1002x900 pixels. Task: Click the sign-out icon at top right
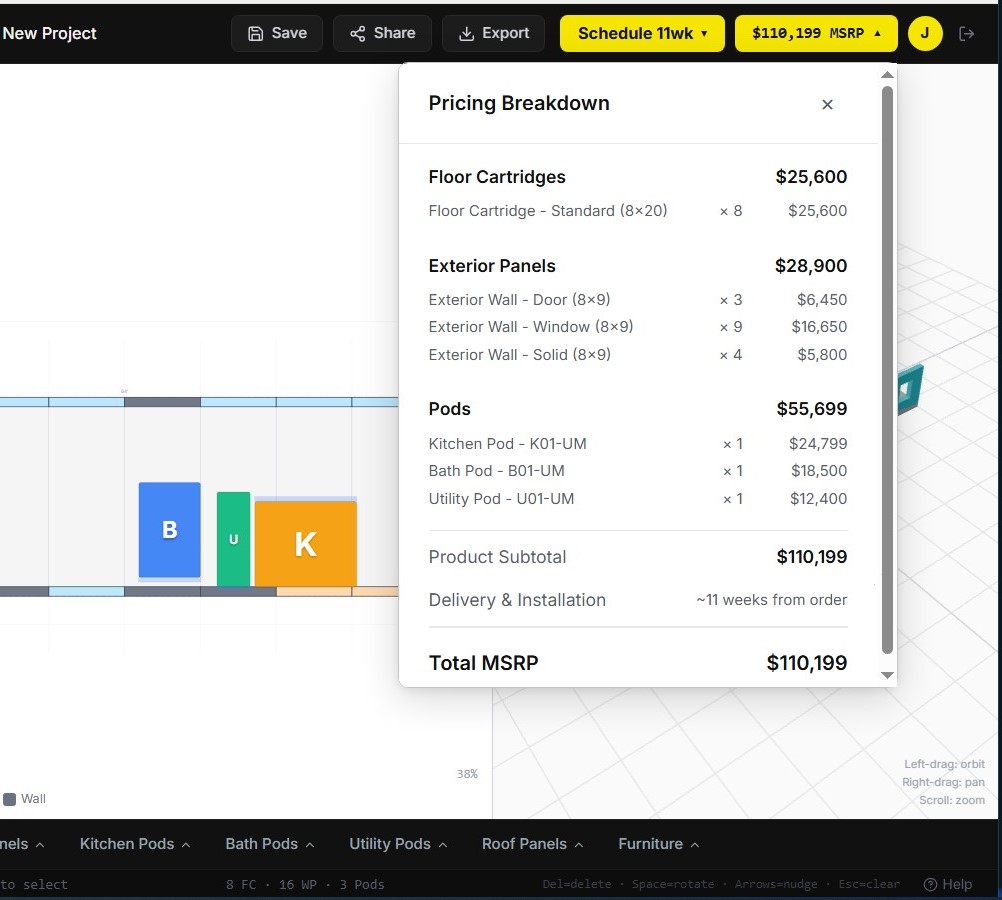(x=966, y=33)
